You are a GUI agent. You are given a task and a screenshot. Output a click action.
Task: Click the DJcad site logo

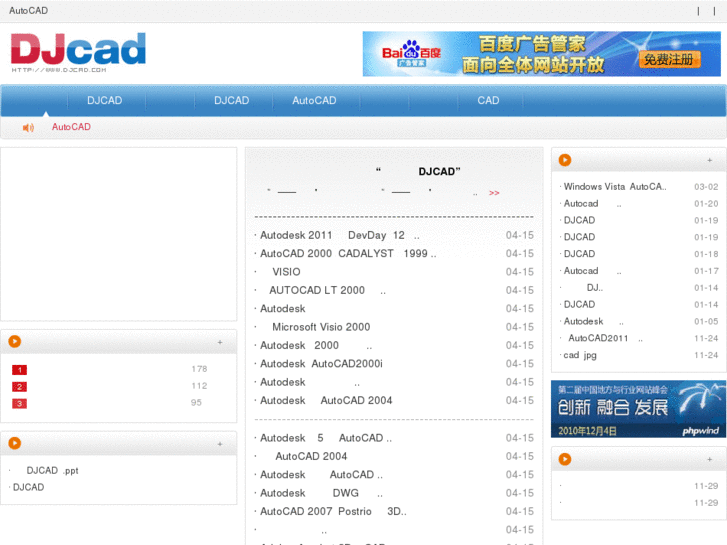click(78, 52)
